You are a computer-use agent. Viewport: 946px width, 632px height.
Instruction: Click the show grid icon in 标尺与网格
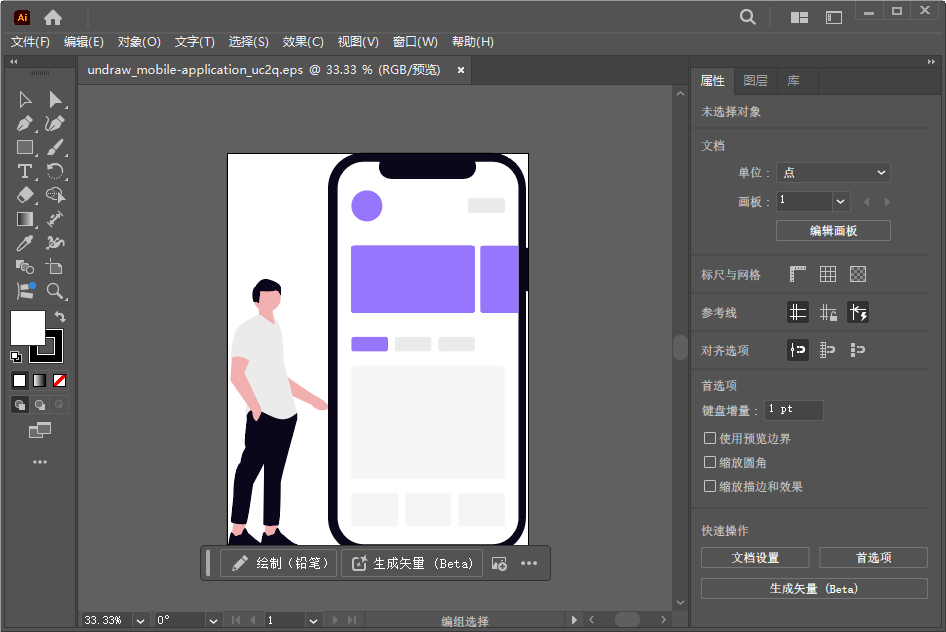(827, 273)
